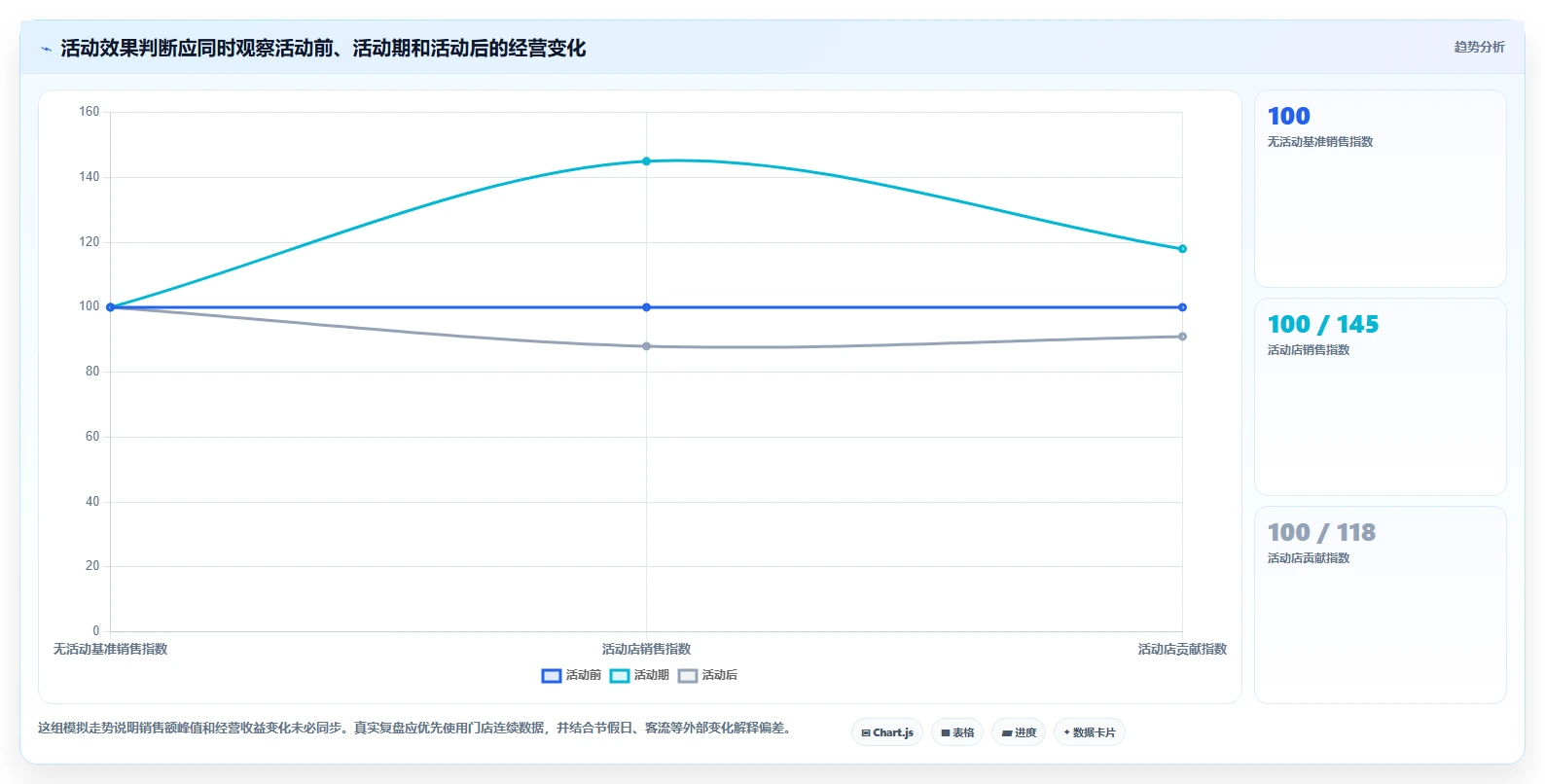Click the card label 活动店销售指数

(x=1308, y=350)
